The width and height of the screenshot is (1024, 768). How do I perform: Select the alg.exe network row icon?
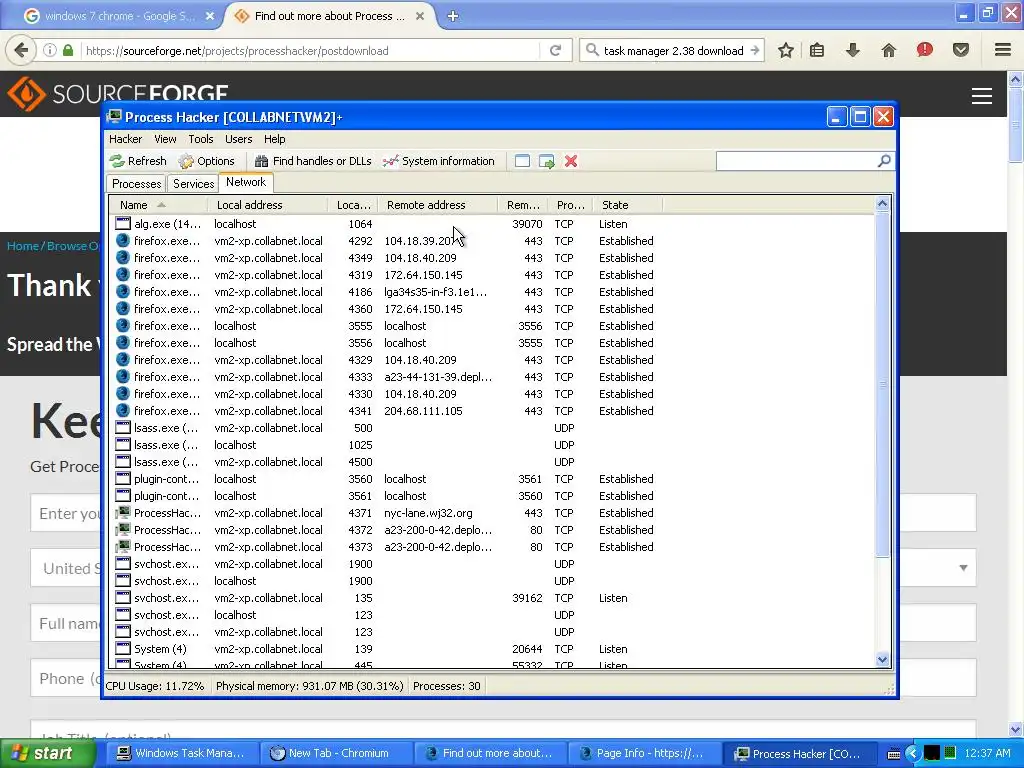(123, 223)
